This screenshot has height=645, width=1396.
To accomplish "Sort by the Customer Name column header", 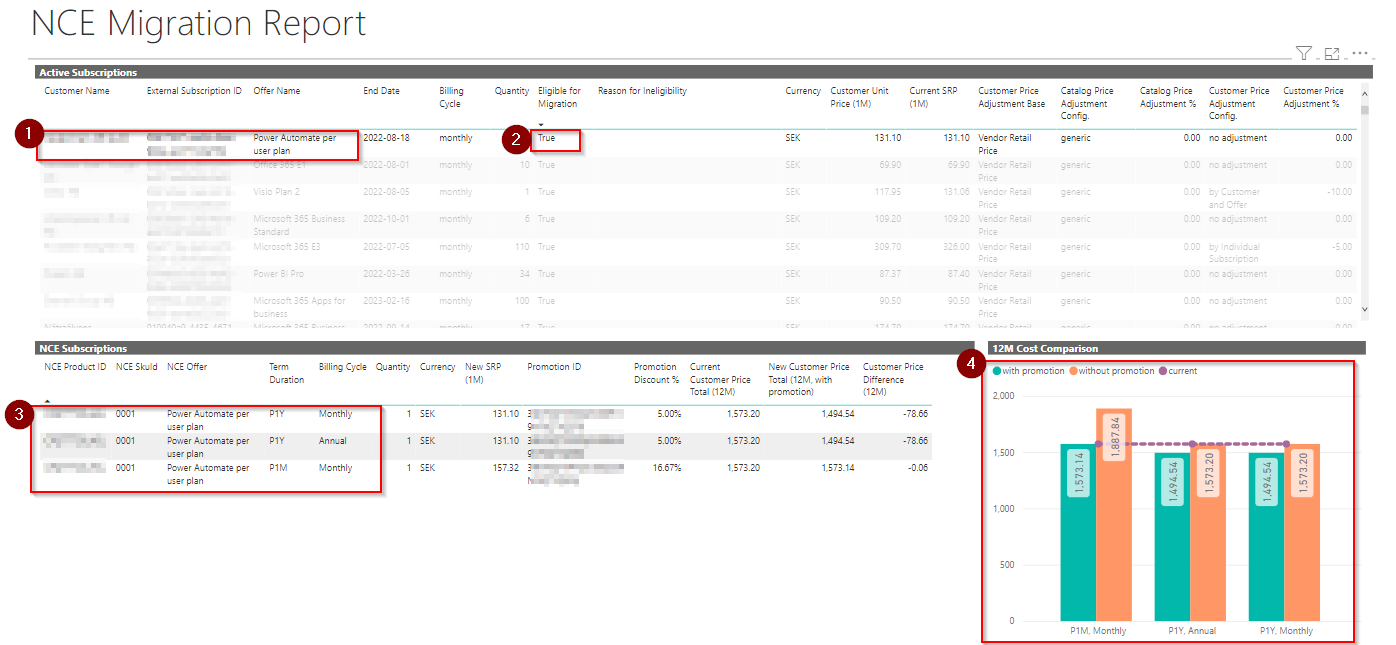I will [x=77, y=91].
